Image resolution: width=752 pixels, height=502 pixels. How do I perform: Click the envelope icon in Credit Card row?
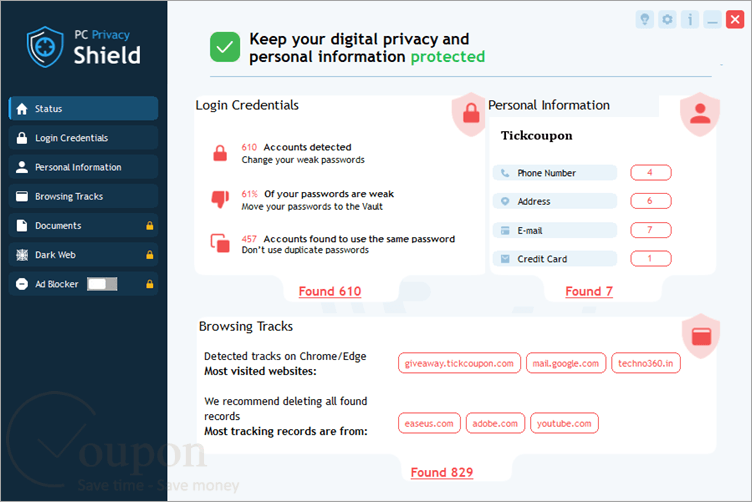(x=505, y=259)
